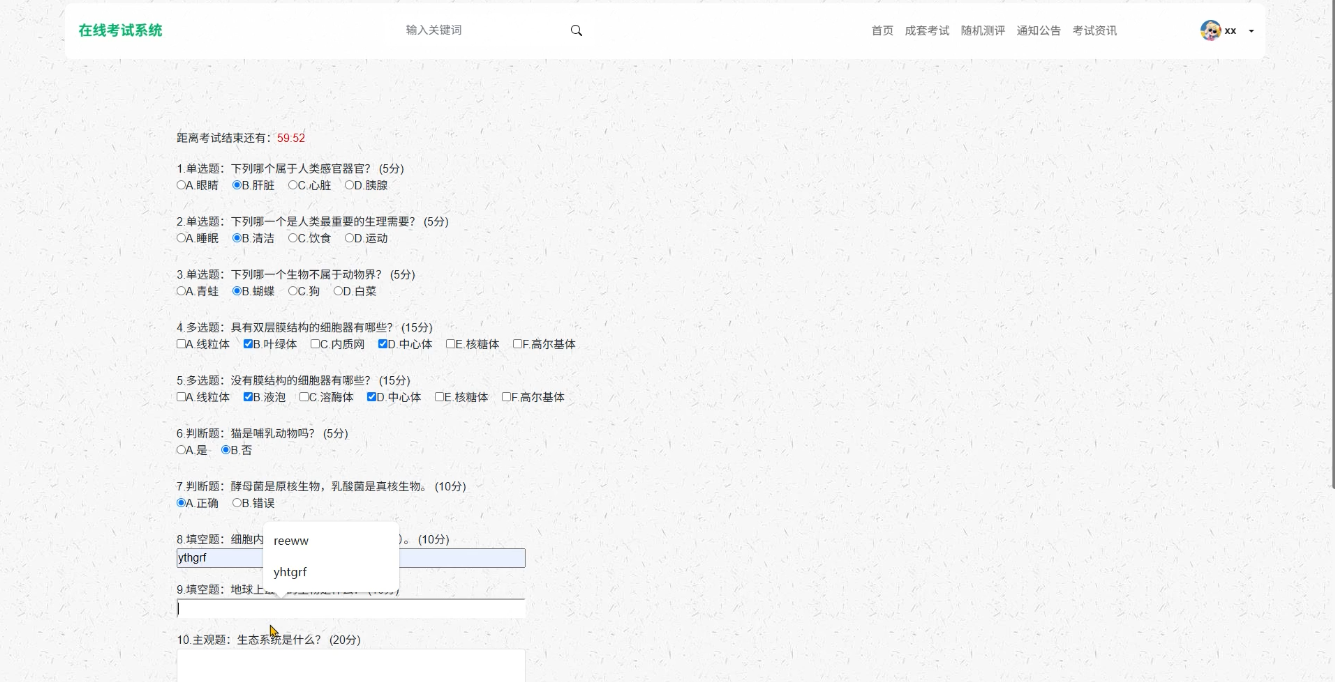Click question 10 text 生态系统是什么

point(281,640)
